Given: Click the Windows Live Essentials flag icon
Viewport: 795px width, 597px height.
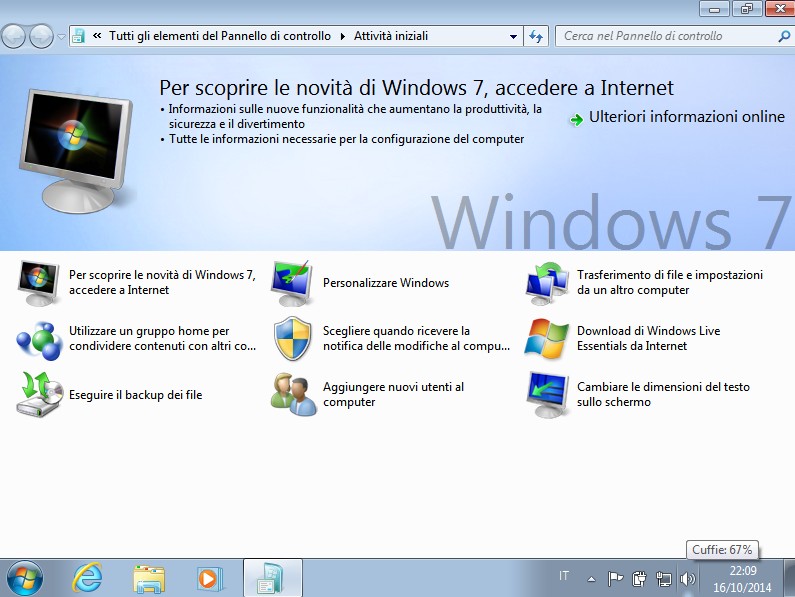Looking at the screenshot, I should coord(547,338).
